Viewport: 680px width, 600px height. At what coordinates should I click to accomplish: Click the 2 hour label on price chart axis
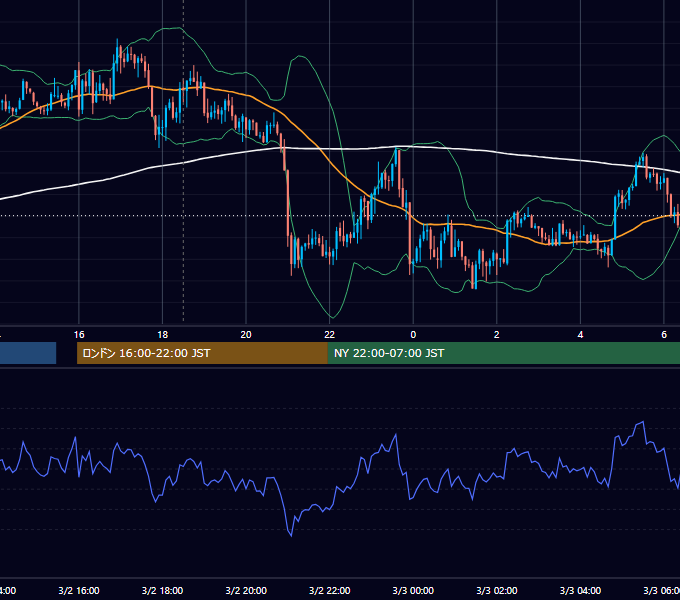point(497,335)
